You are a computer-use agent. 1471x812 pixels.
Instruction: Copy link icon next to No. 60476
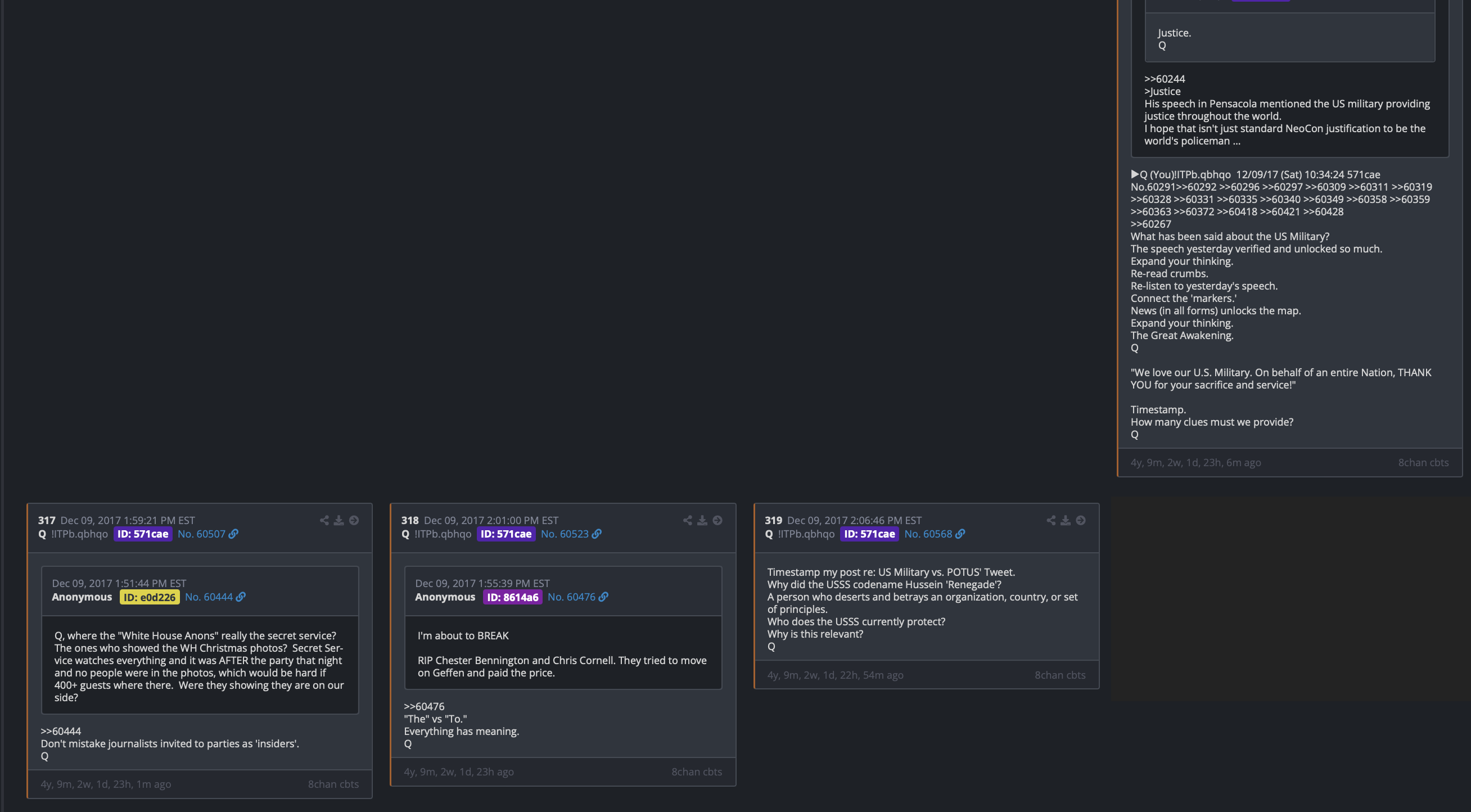click(x=603, y=597)
